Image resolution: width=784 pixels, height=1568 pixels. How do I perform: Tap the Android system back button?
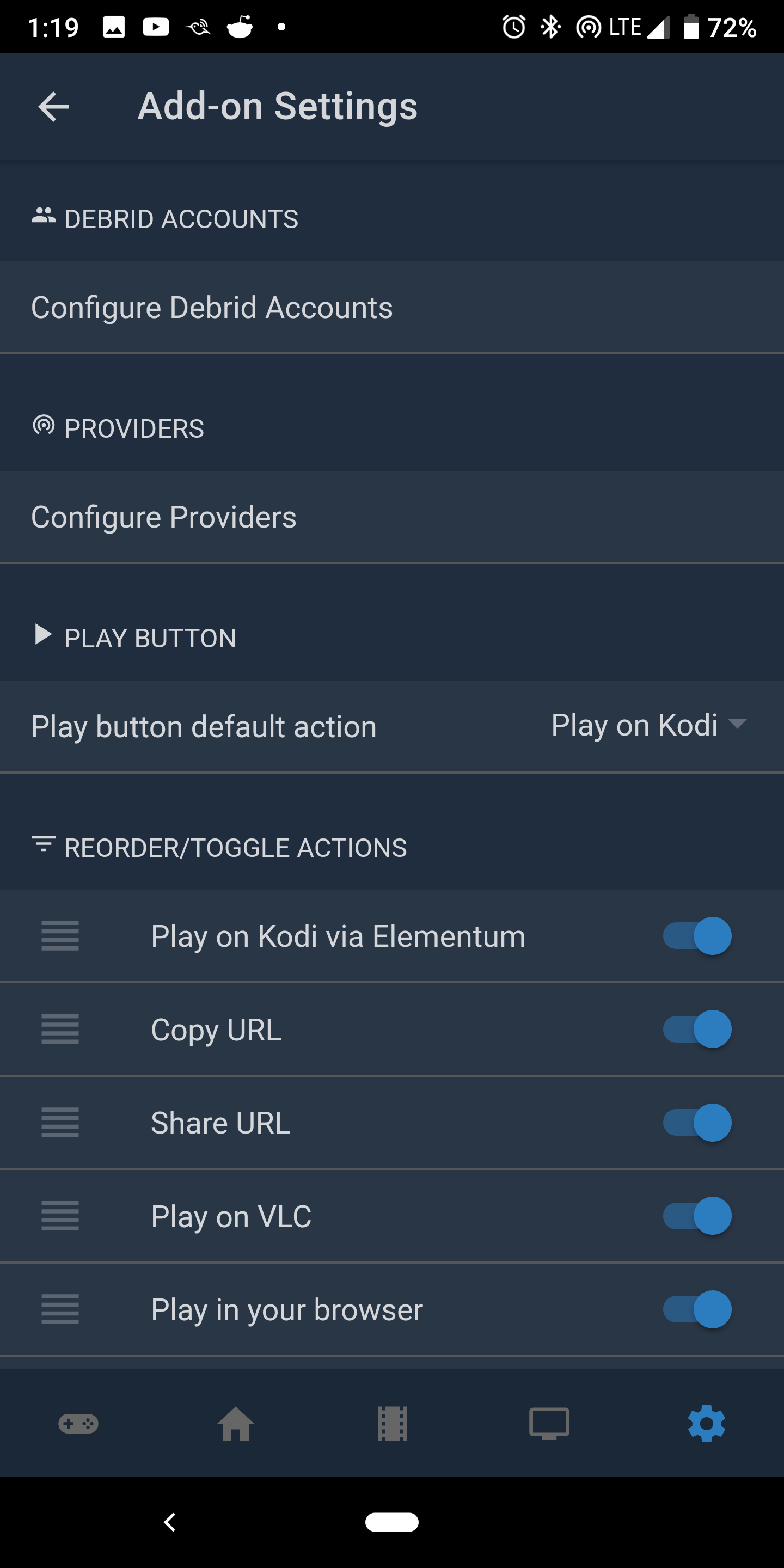click(170, 1522)
